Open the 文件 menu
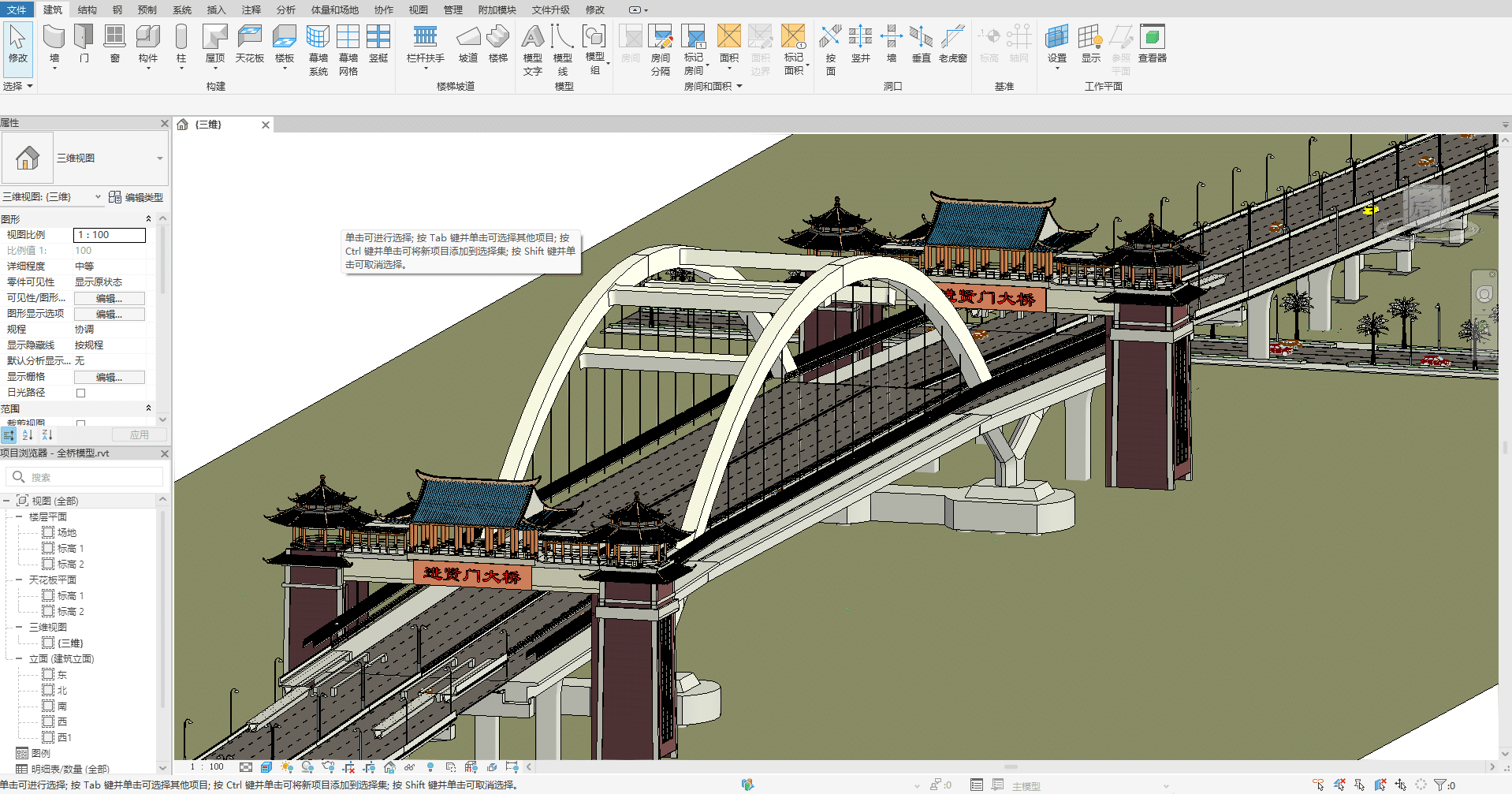The height and width of the screenshot is (794, 1512). click(x=17, y=9)
